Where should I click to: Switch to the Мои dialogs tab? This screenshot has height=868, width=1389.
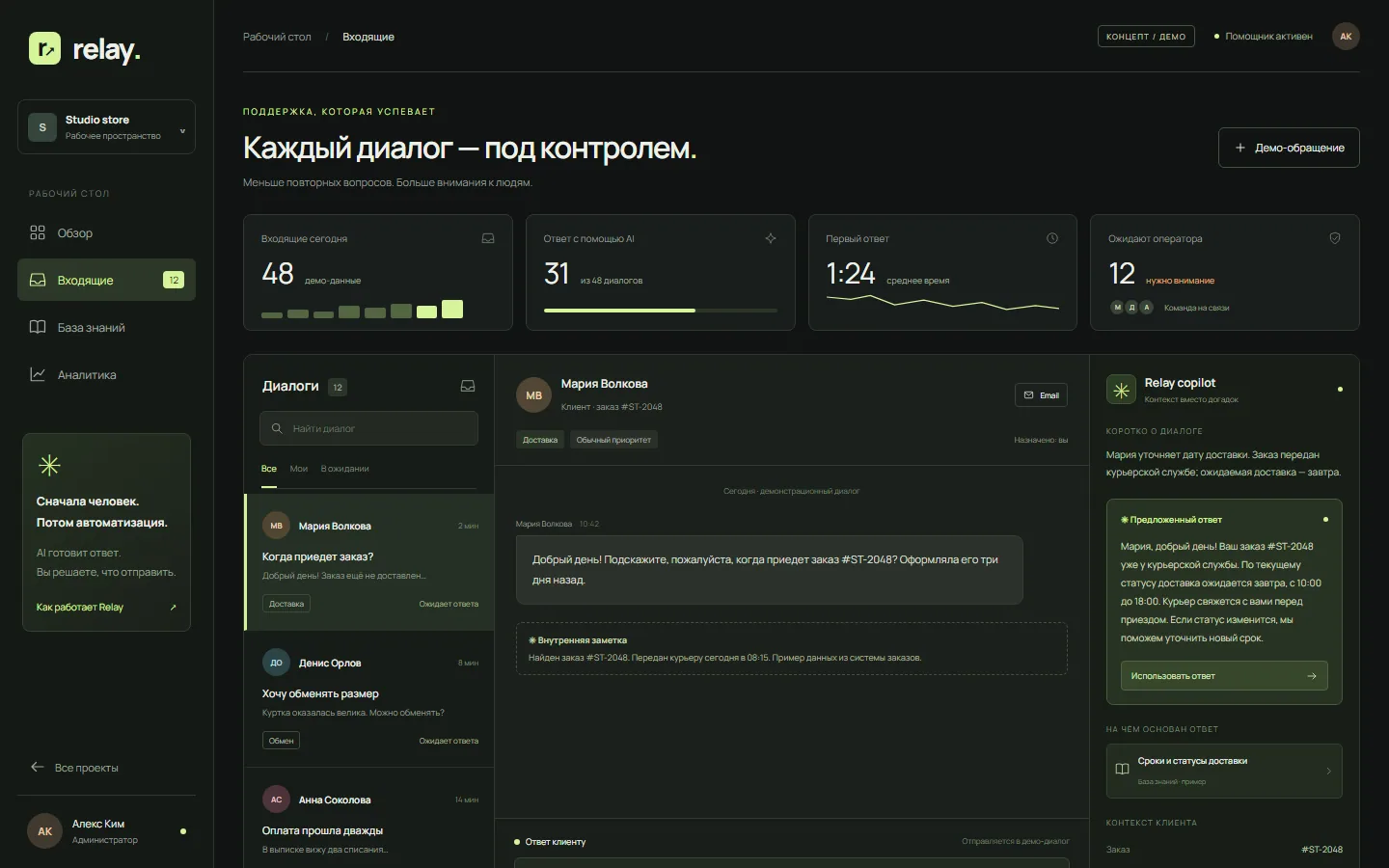[299, 469]
